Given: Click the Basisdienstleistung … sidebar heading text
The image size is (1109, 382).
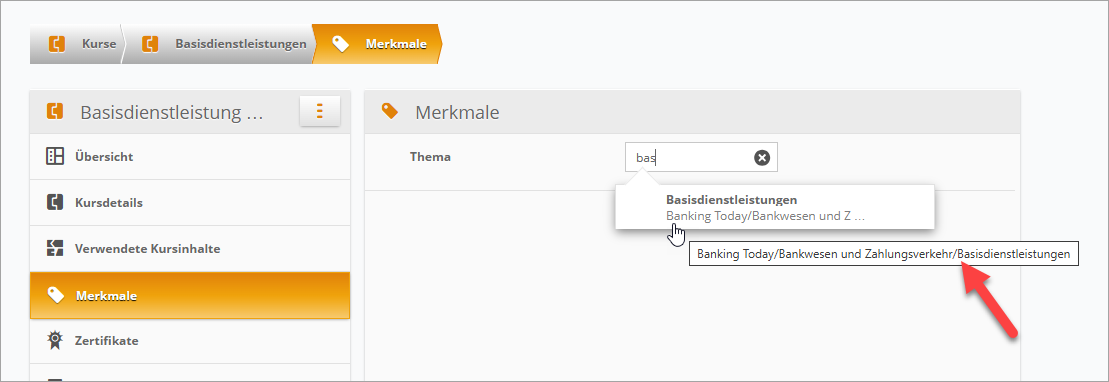Looking at the screenshot, I should point(172,112).
